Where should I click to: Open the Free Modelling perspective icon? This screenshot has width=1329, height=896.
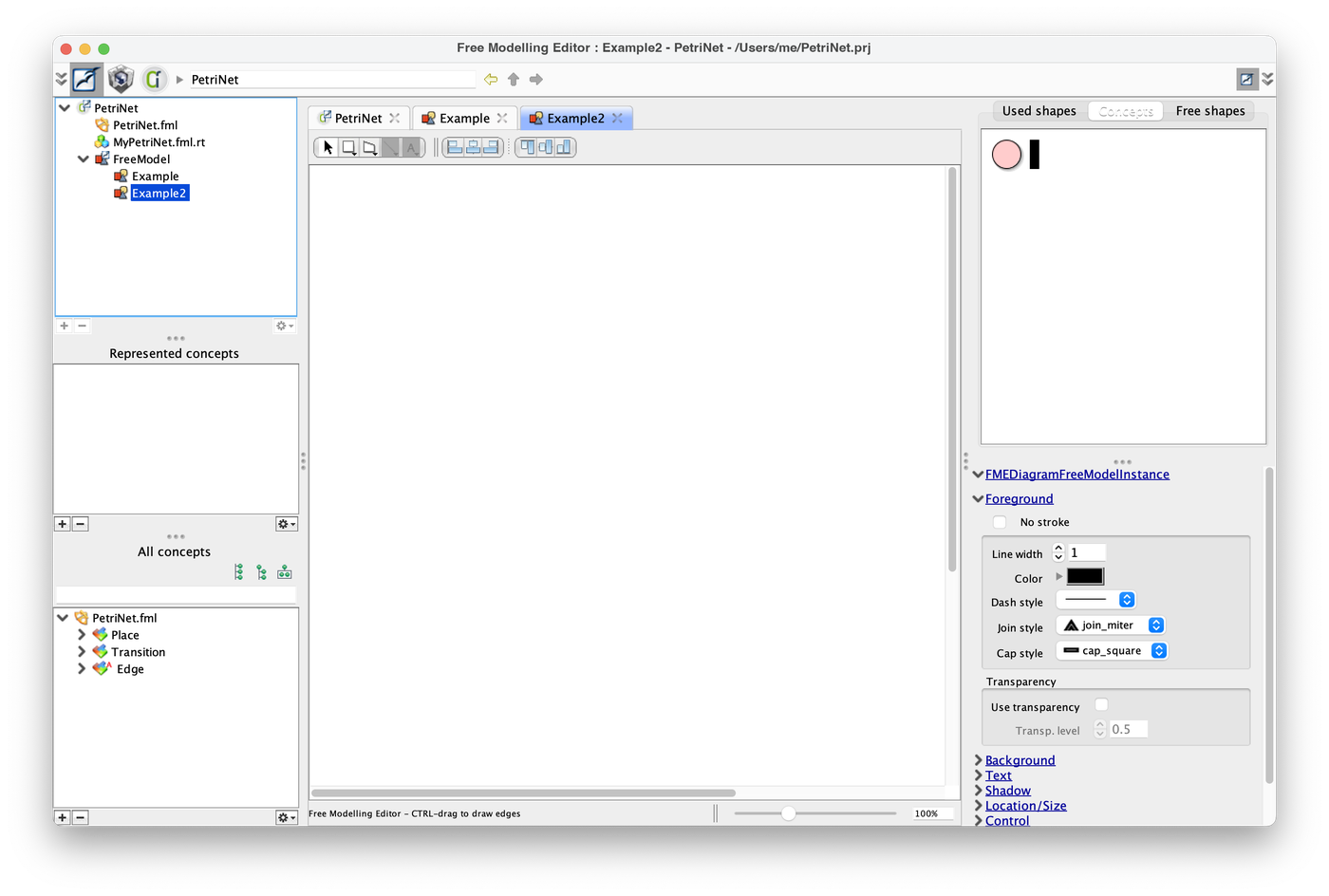click(86, 79)
